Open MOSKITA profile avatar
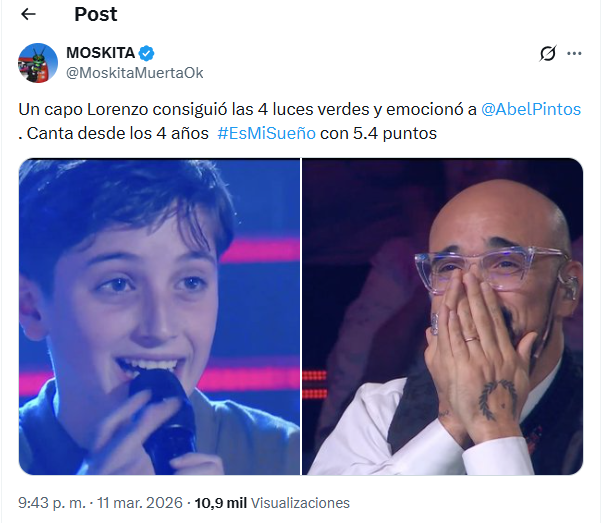 [x=38, y=63]
